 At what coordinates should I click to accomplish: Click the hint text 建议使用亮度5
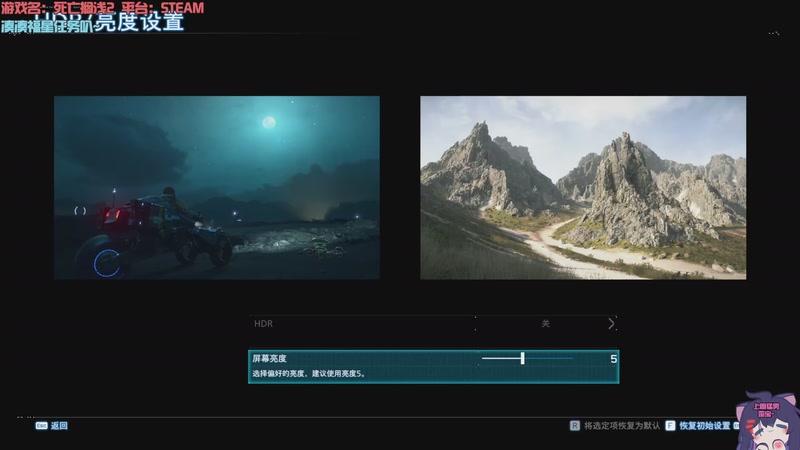[x=339, y=373]
